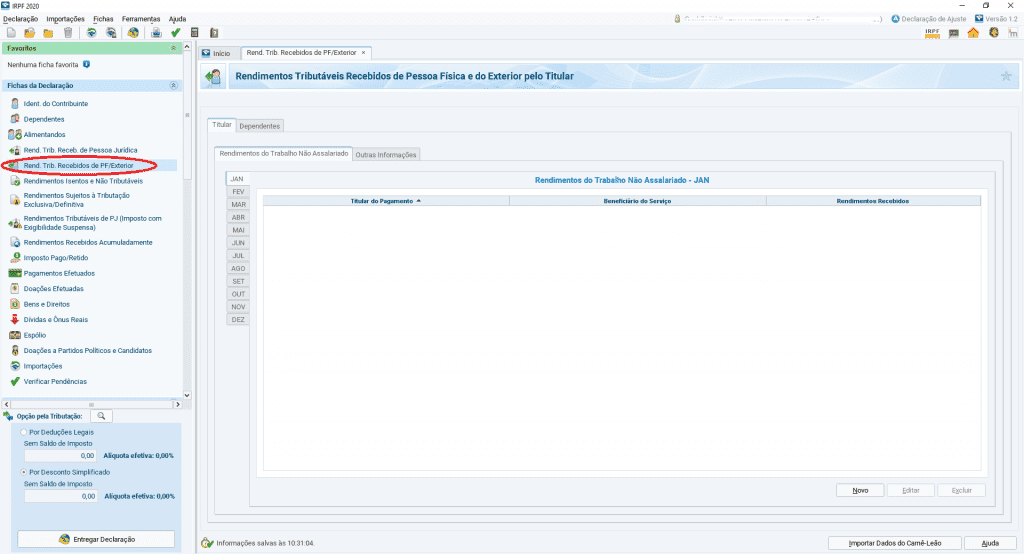This screenshot has height=554, width=1024.
Task: Click the trash can delete icon
Action: pos(68,33)
